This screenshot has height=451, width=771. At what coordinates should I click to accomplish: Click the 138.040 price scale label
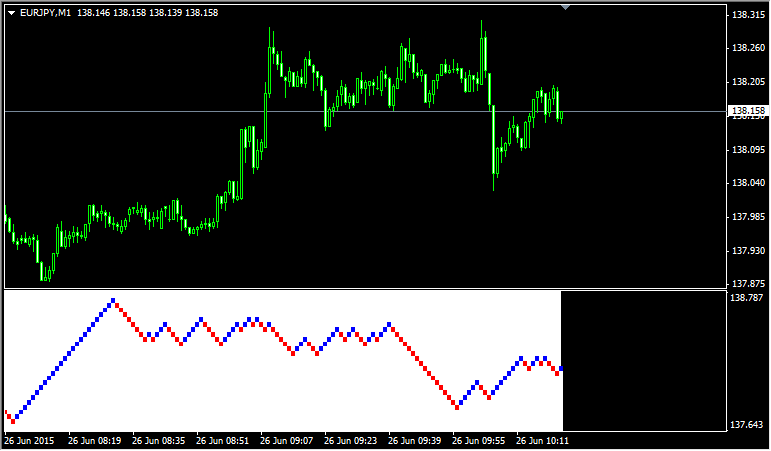(748, 183)
